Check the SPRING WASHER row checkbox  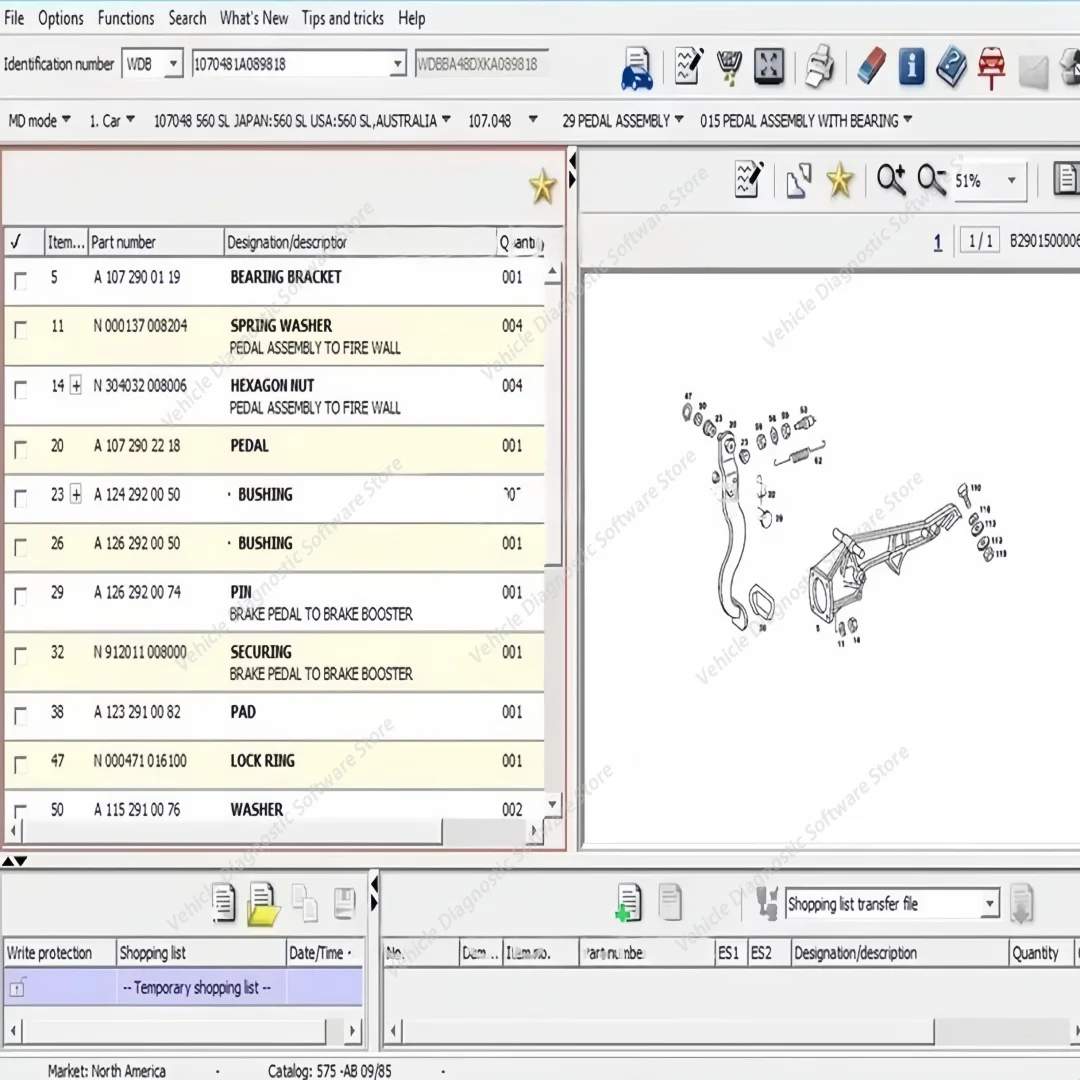pos(21,329)
